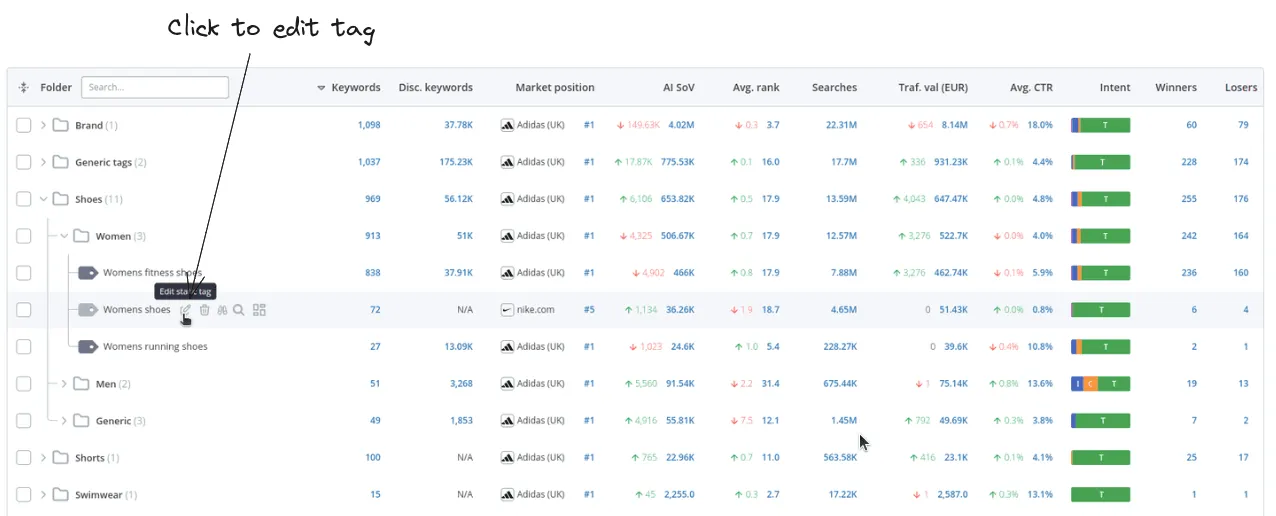Image resolution: width=1276 pixels, height=516 pixels.
Task: Check the Swimwear folder checkbox
Action: coord(24,495)
